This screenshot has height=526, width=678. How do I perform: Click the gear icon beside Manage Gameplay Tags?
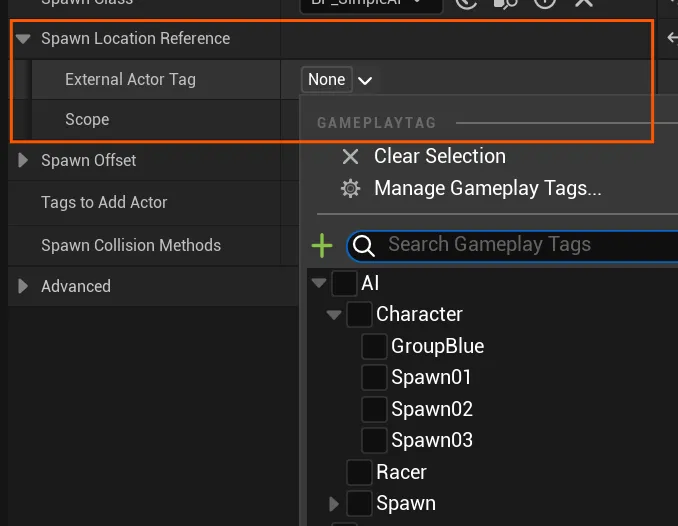(x=350, y=189)
